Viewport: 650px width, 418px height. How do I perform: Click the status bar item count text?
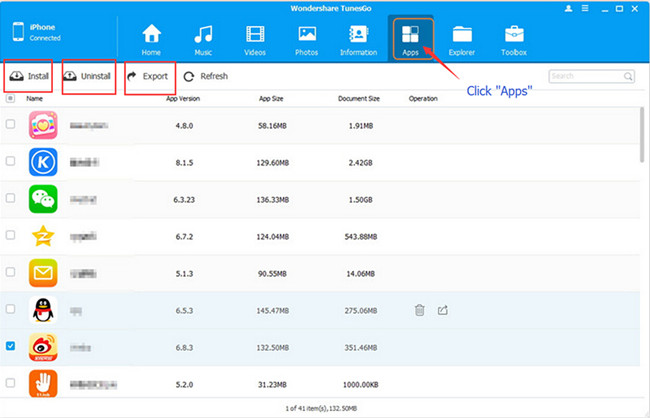point(321,408)
